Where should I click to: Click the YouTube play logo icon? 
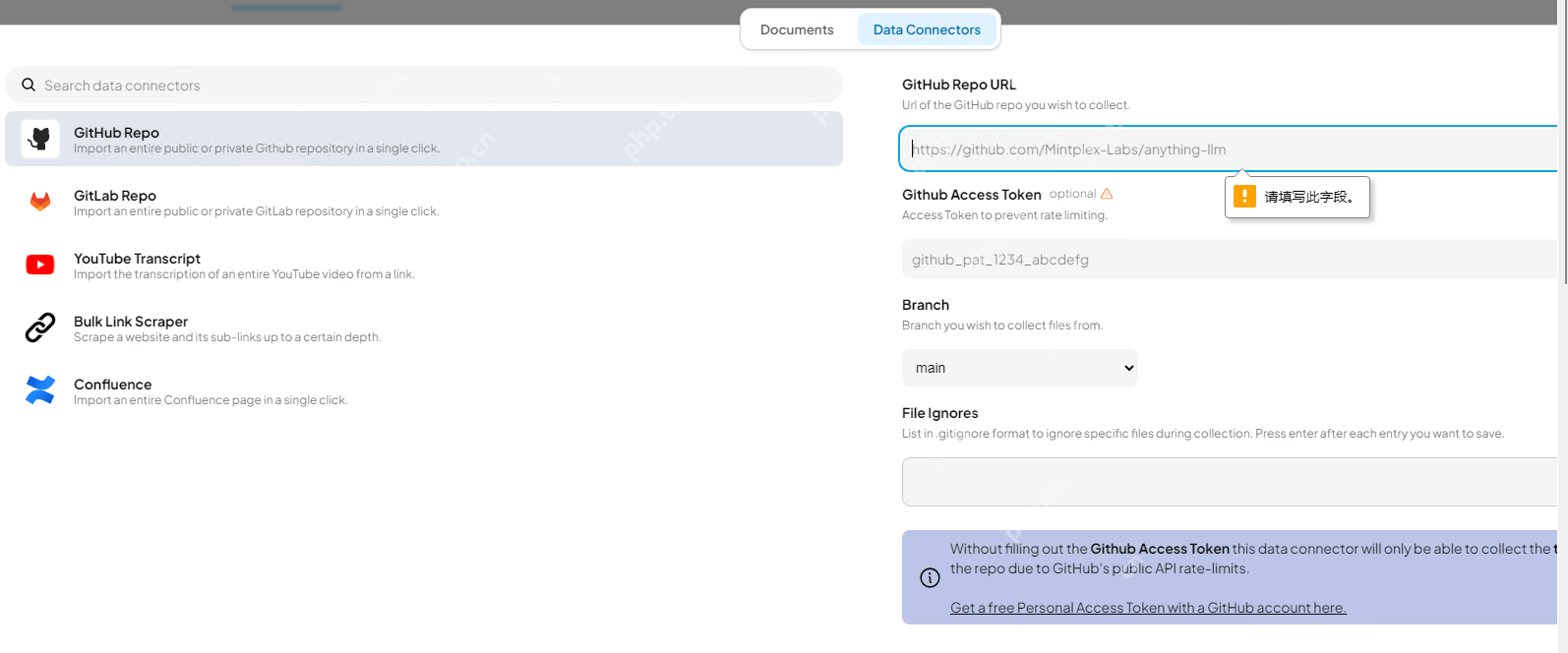[x=40, y=265]
